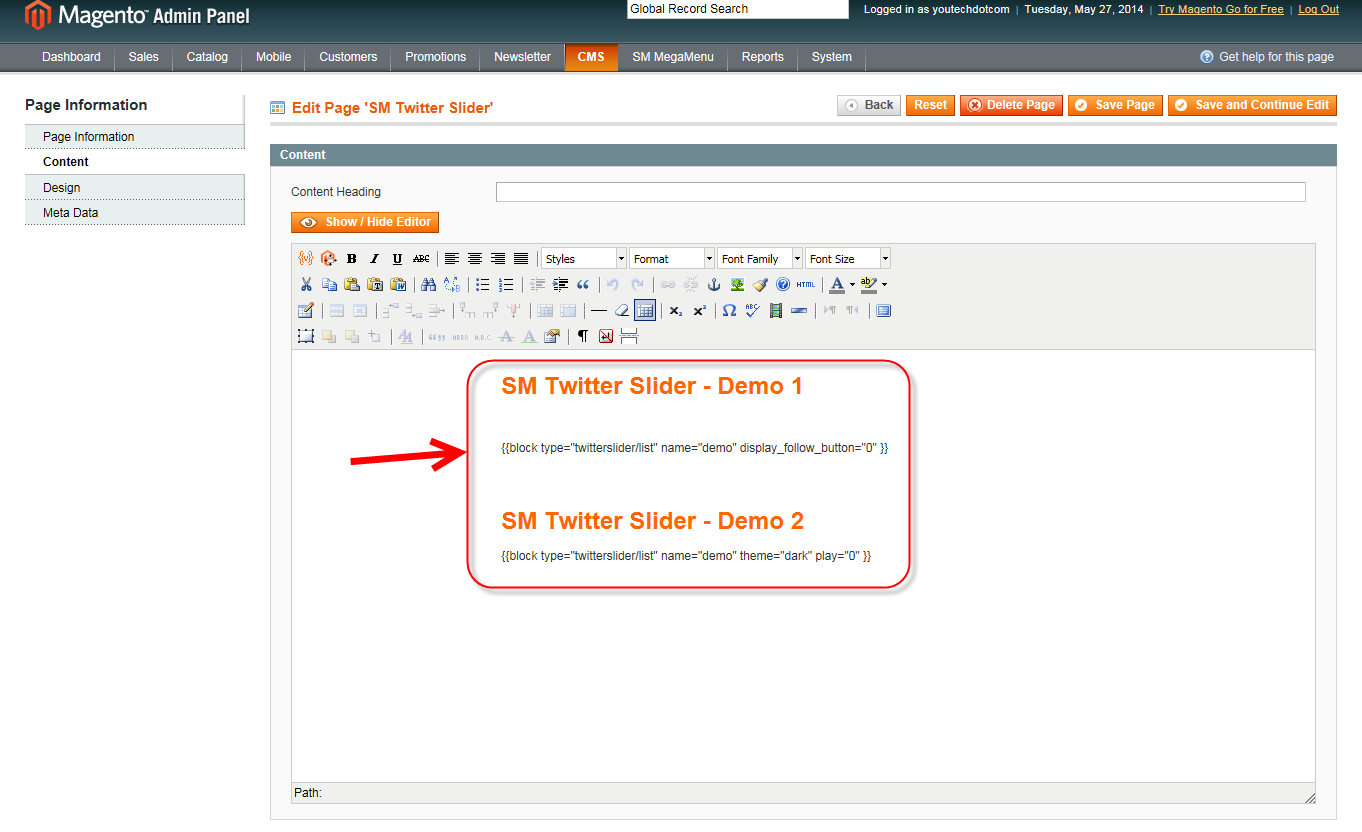Screen dimensions: 1362x832
Task: Insert embedded media (film icon)
Action: [x=775, y=310]
